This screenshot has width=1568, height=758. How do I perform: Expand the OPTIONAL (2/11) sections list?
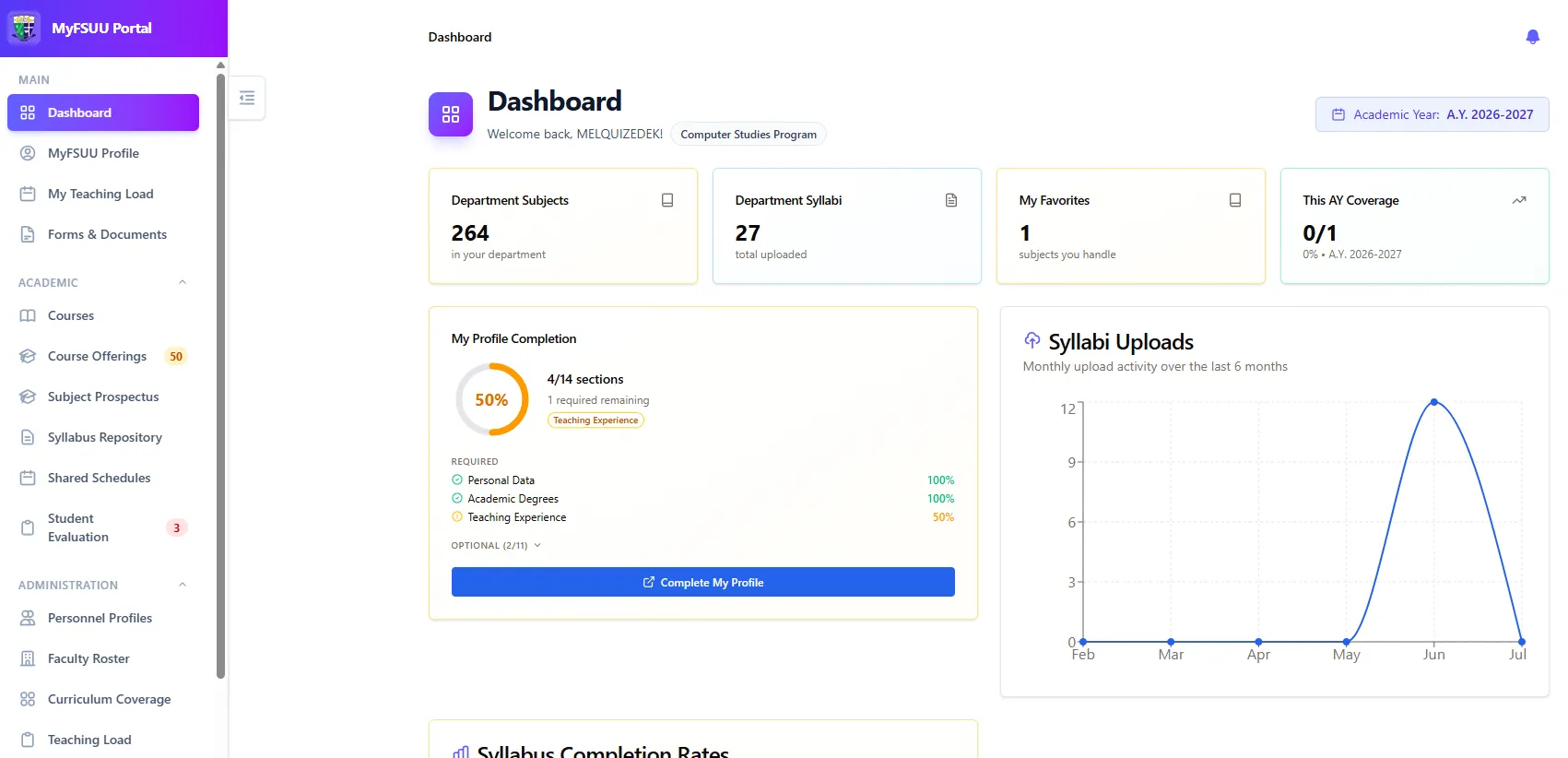pos(496,545)
